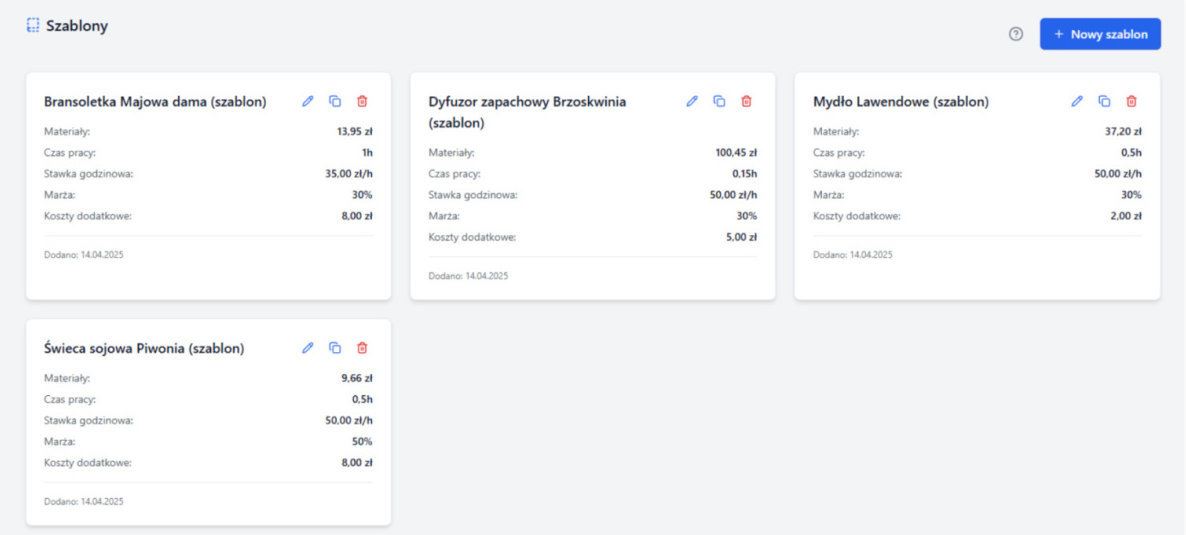Image resolution: width=1186 pixels, height=535 pixels.
Task: Open editing for Świeca sojowa Piwonia
Action: pos(308,348)
